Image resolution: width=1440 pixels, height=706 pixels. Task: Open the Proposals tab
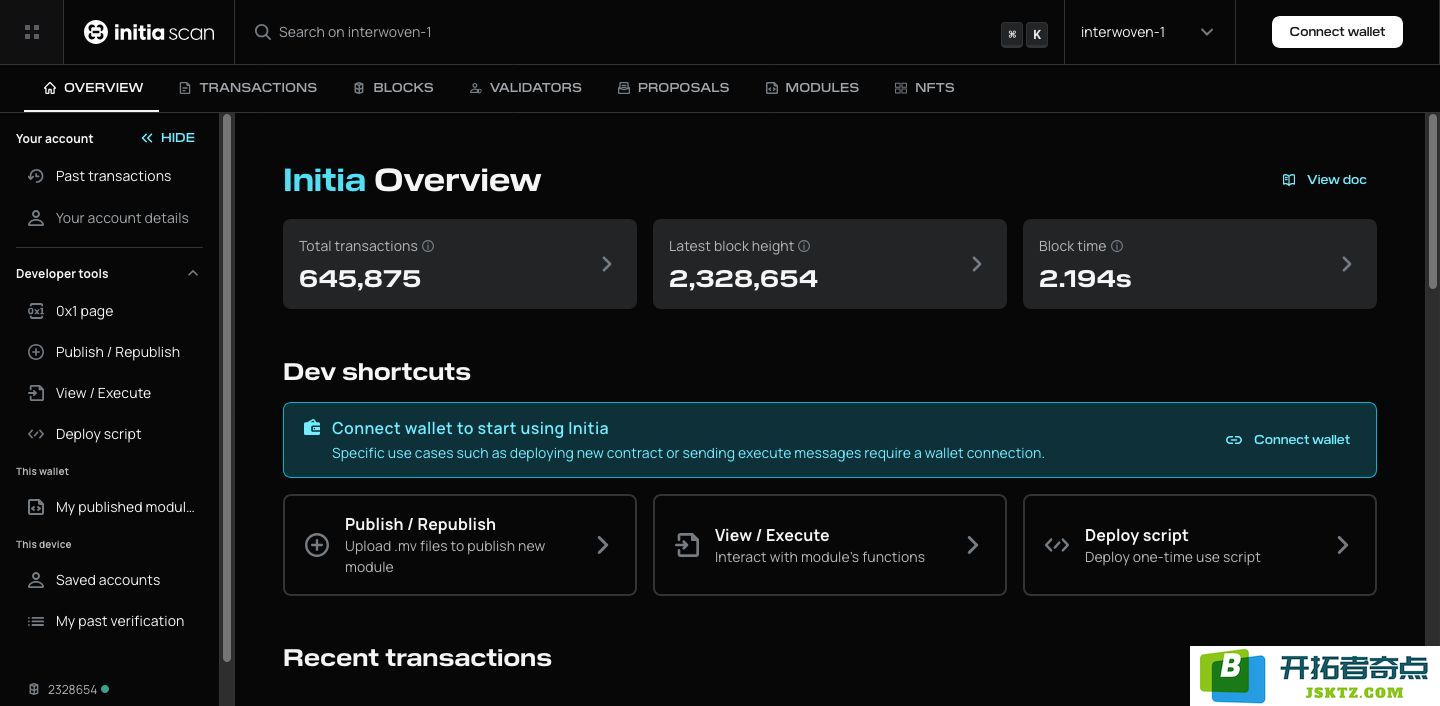pos(673,88)
